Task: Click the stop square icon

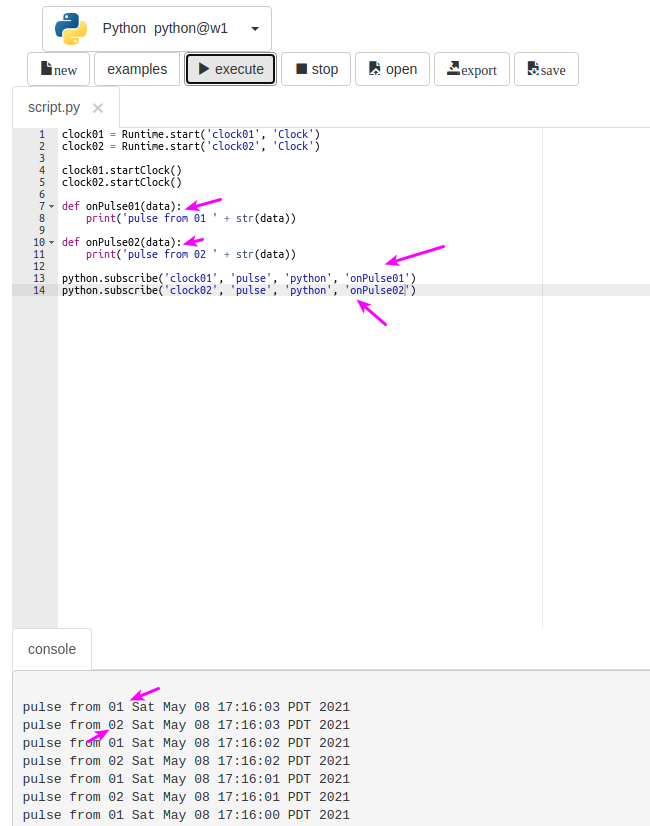Action: click(302, 68)
